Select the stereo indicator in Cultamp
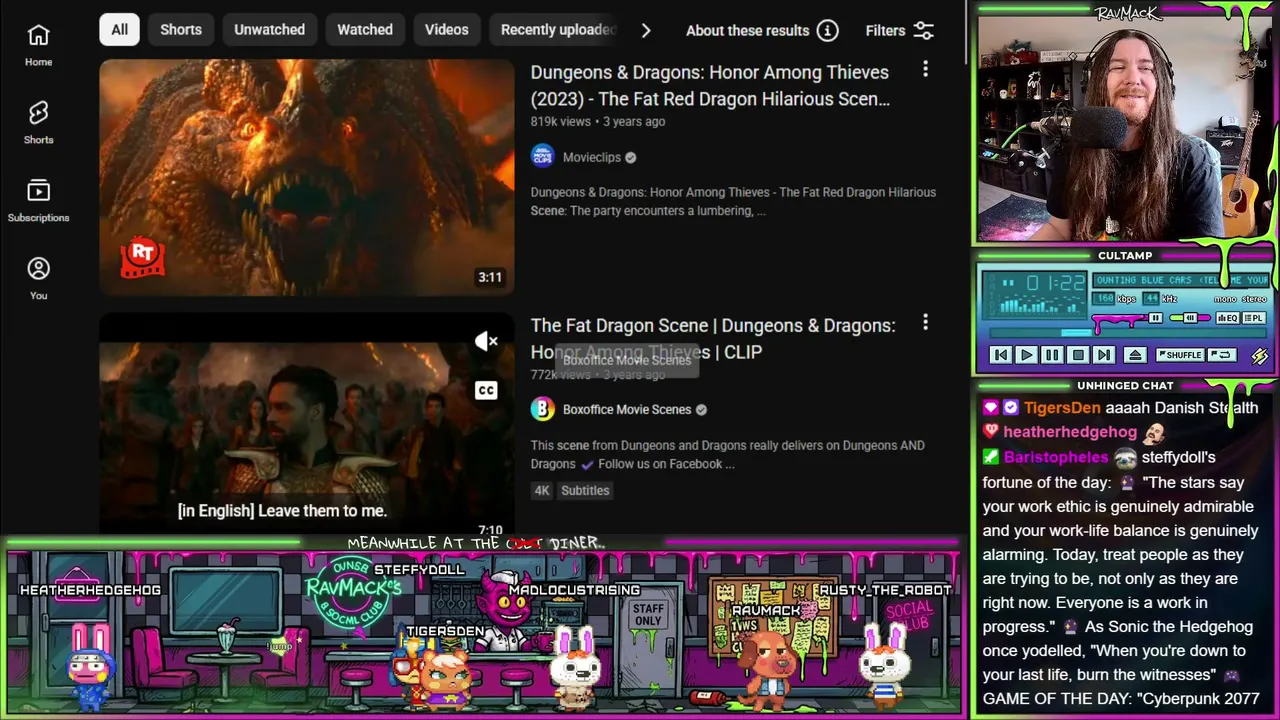The image size is (1280, 720). pos(1254,299)
